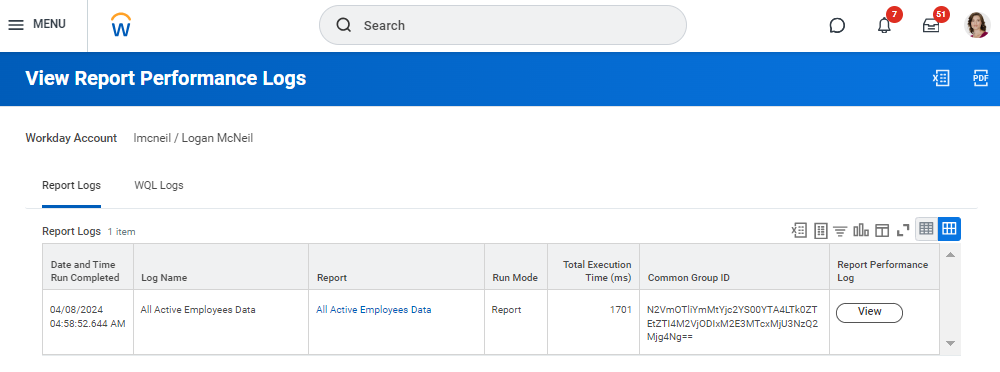Click the table scroll up arrow

pos(950,255)
